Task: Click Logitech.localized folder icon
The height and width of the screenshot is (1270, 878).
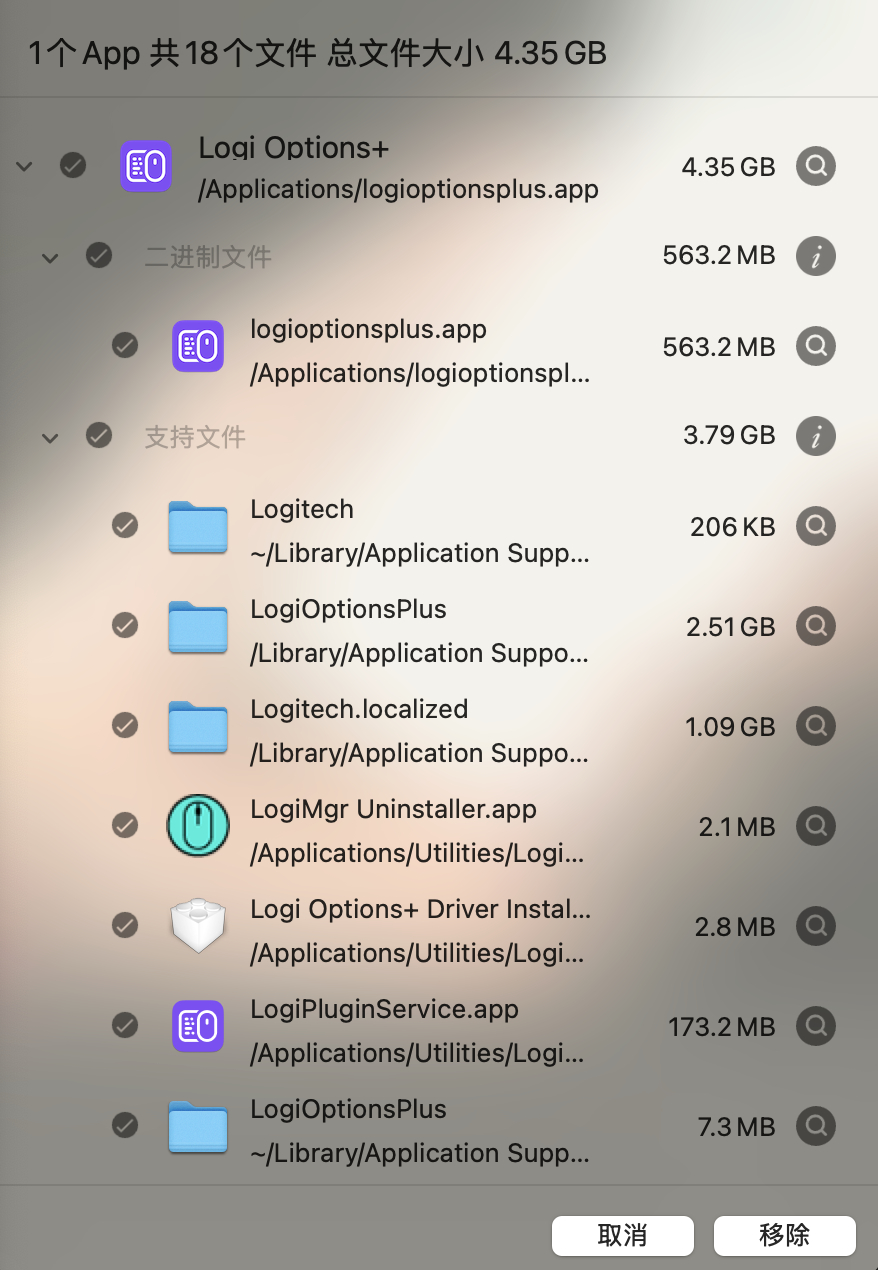Action: pos(198,726)
